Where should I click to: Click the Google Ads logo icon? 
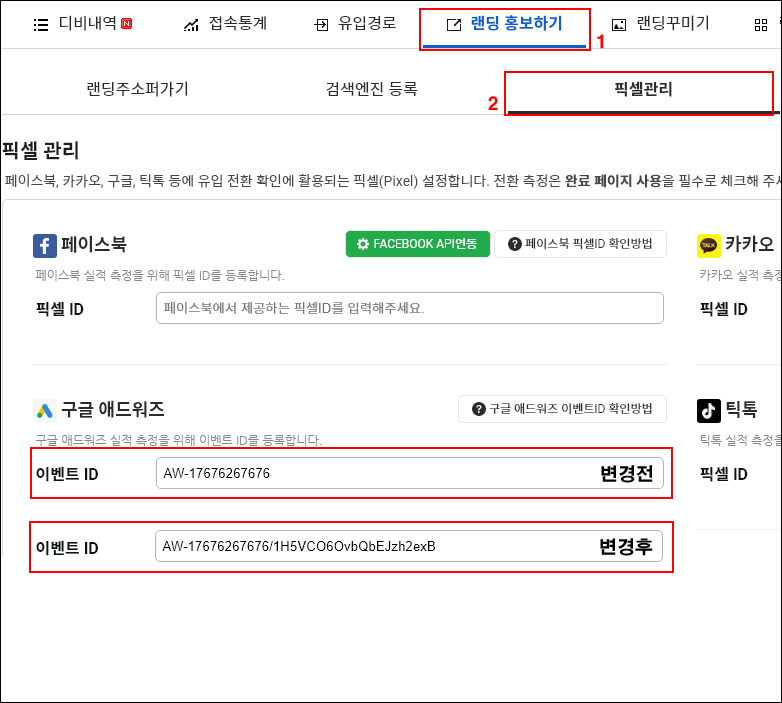tap(45, 410)
